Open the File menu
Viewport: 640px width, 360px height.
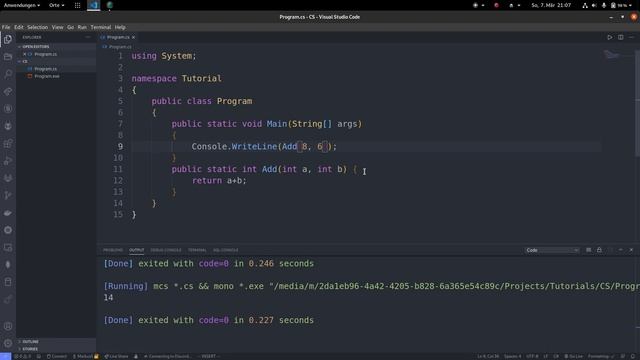coord(6,27)
